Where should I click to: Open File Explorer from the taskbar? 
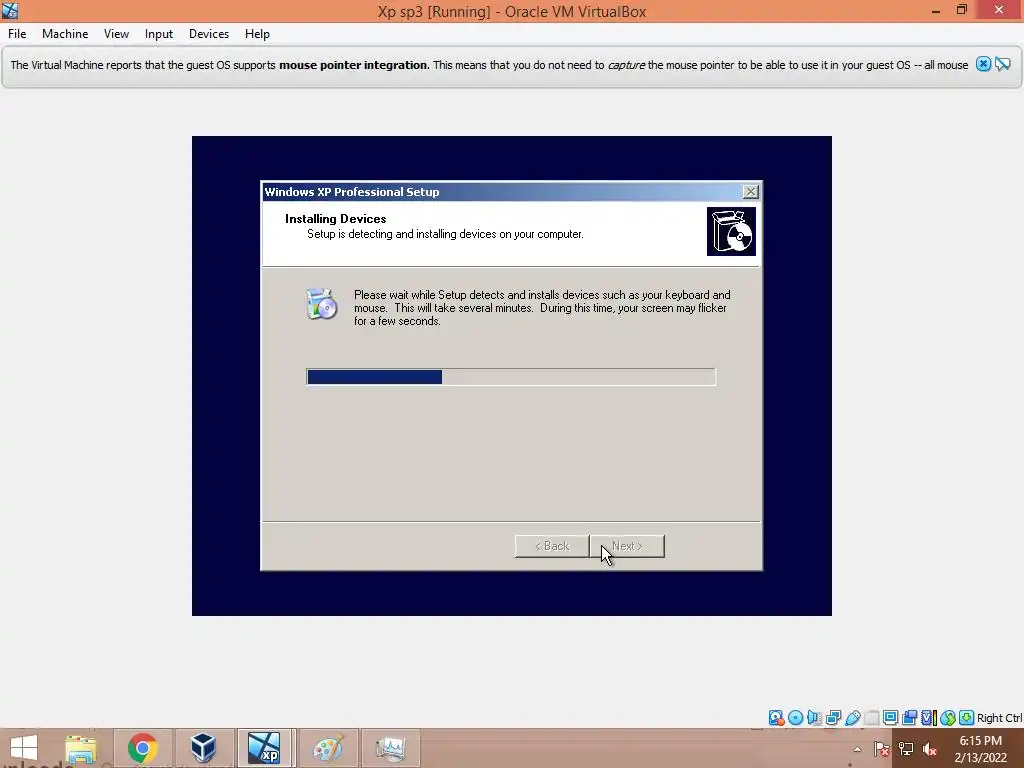[x=81, y=748]
